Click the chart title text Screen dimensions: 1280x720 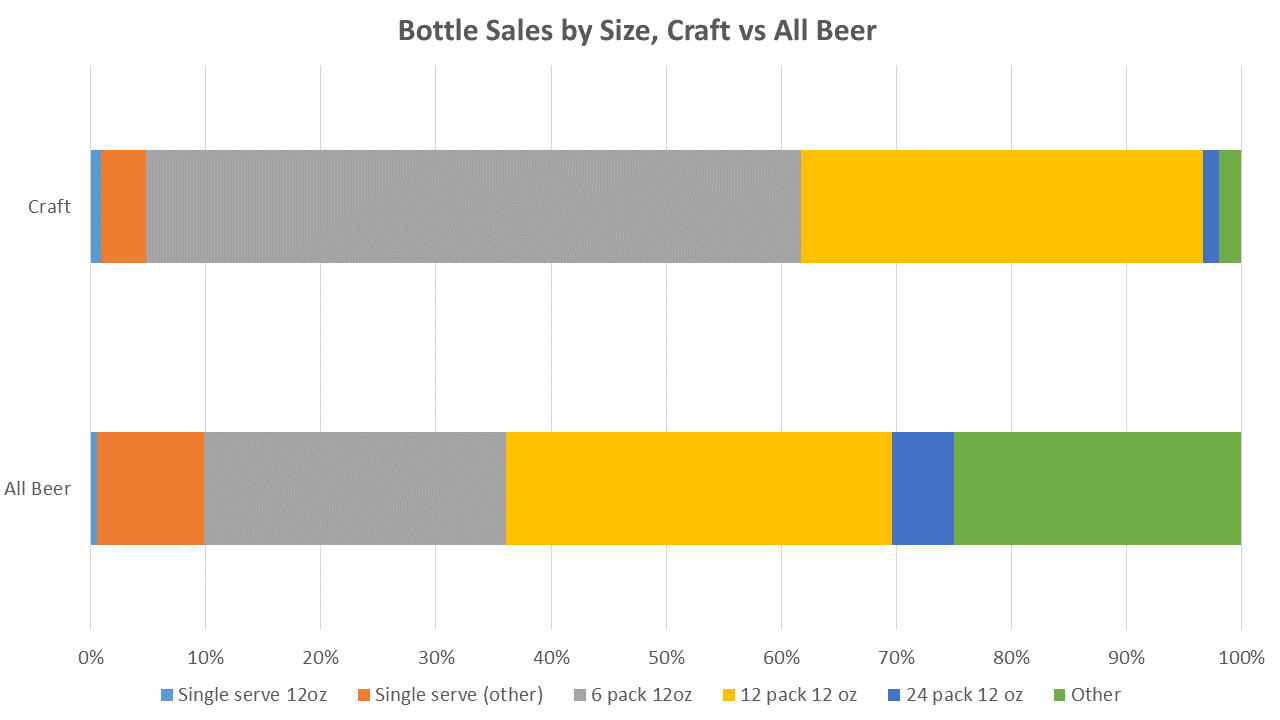[x=637, y=30]
